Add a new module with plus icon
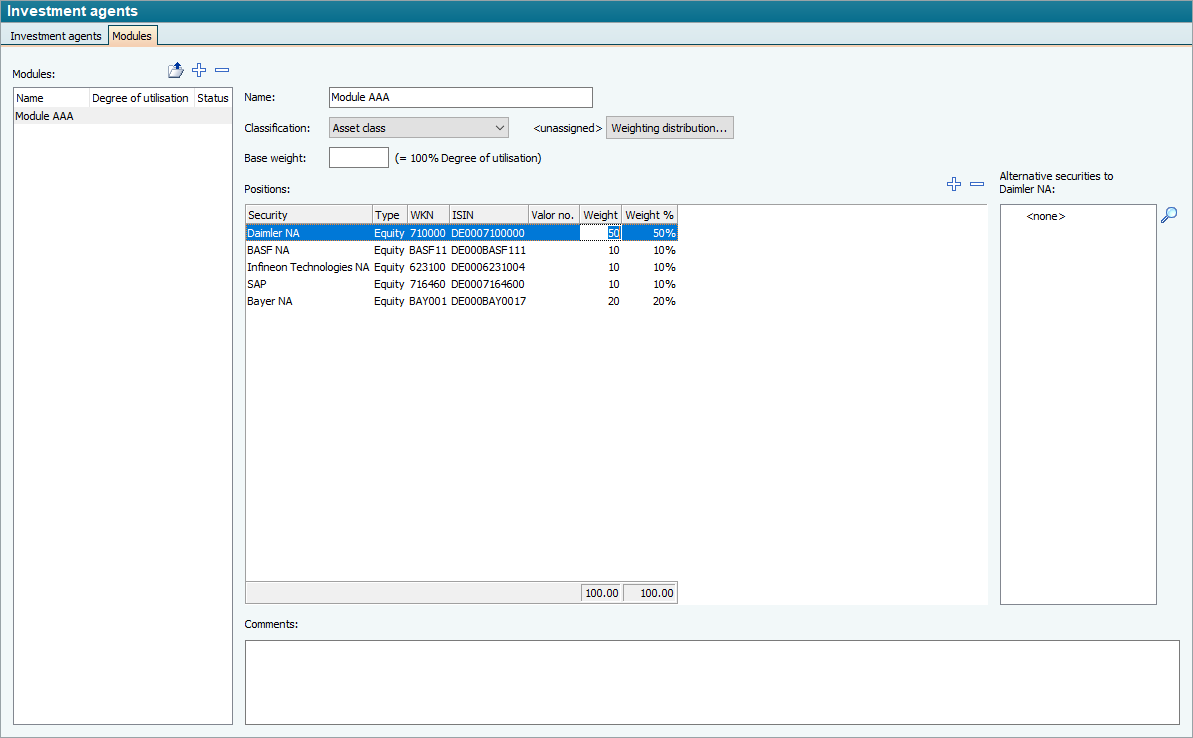The height and width of the screenshot is (738, 1193). click(x=199, y=70)
